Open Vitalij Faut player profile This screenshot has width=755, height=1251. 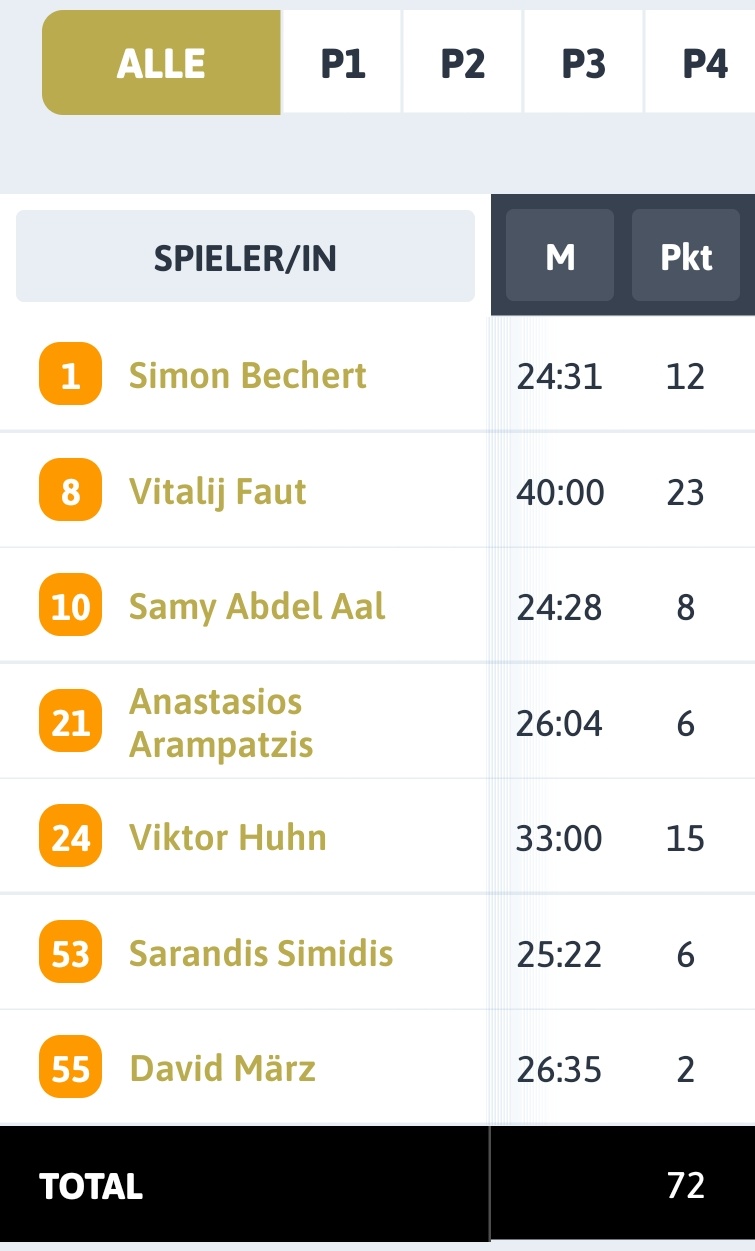click(x=218, y=491)
